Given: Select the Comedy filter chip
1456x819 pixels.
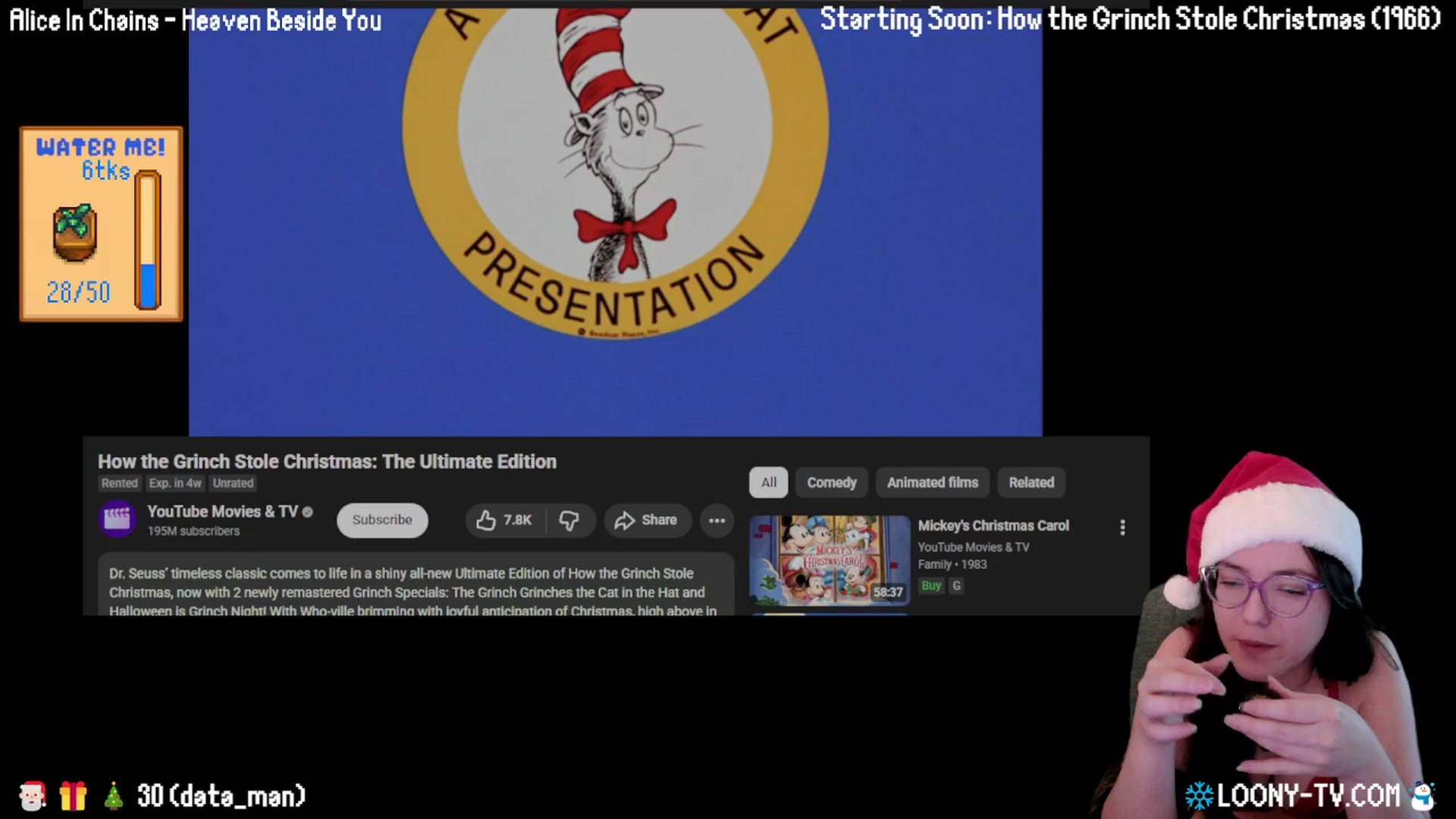Looking at the screenshot, I should (831, 482).
